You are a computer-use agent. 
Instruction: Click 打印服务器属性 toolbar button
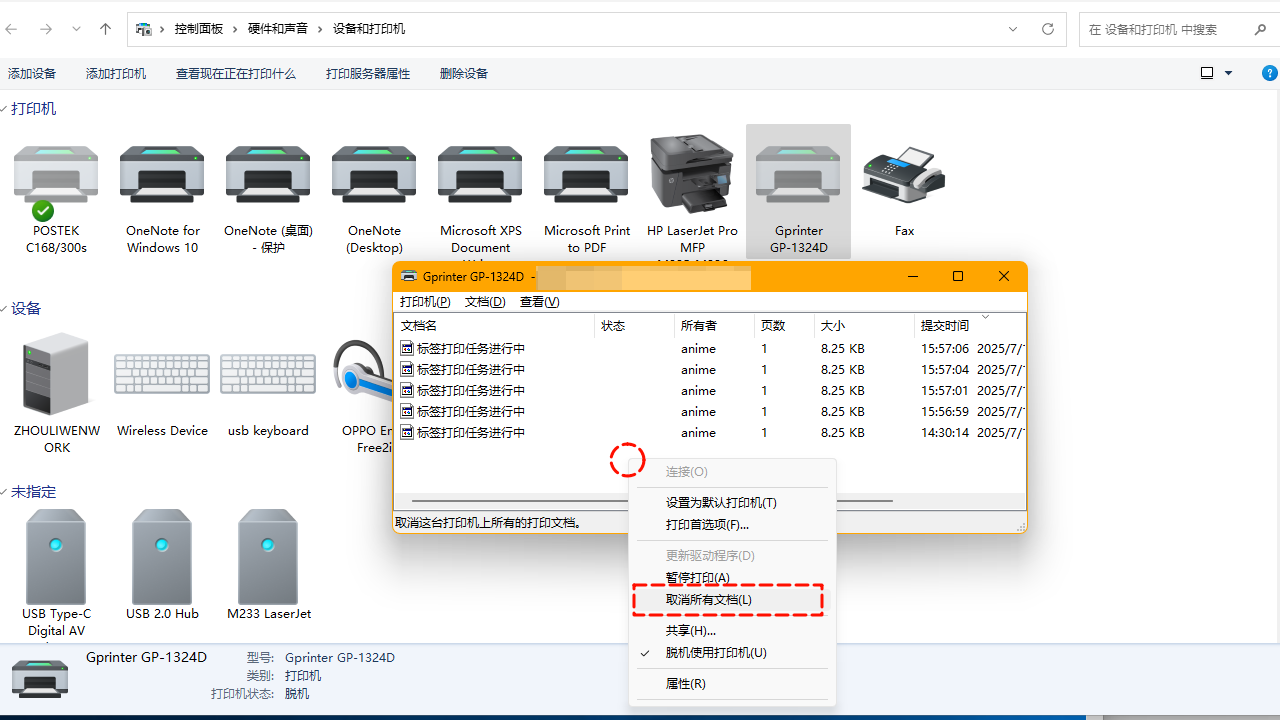(x=368, y=73)
